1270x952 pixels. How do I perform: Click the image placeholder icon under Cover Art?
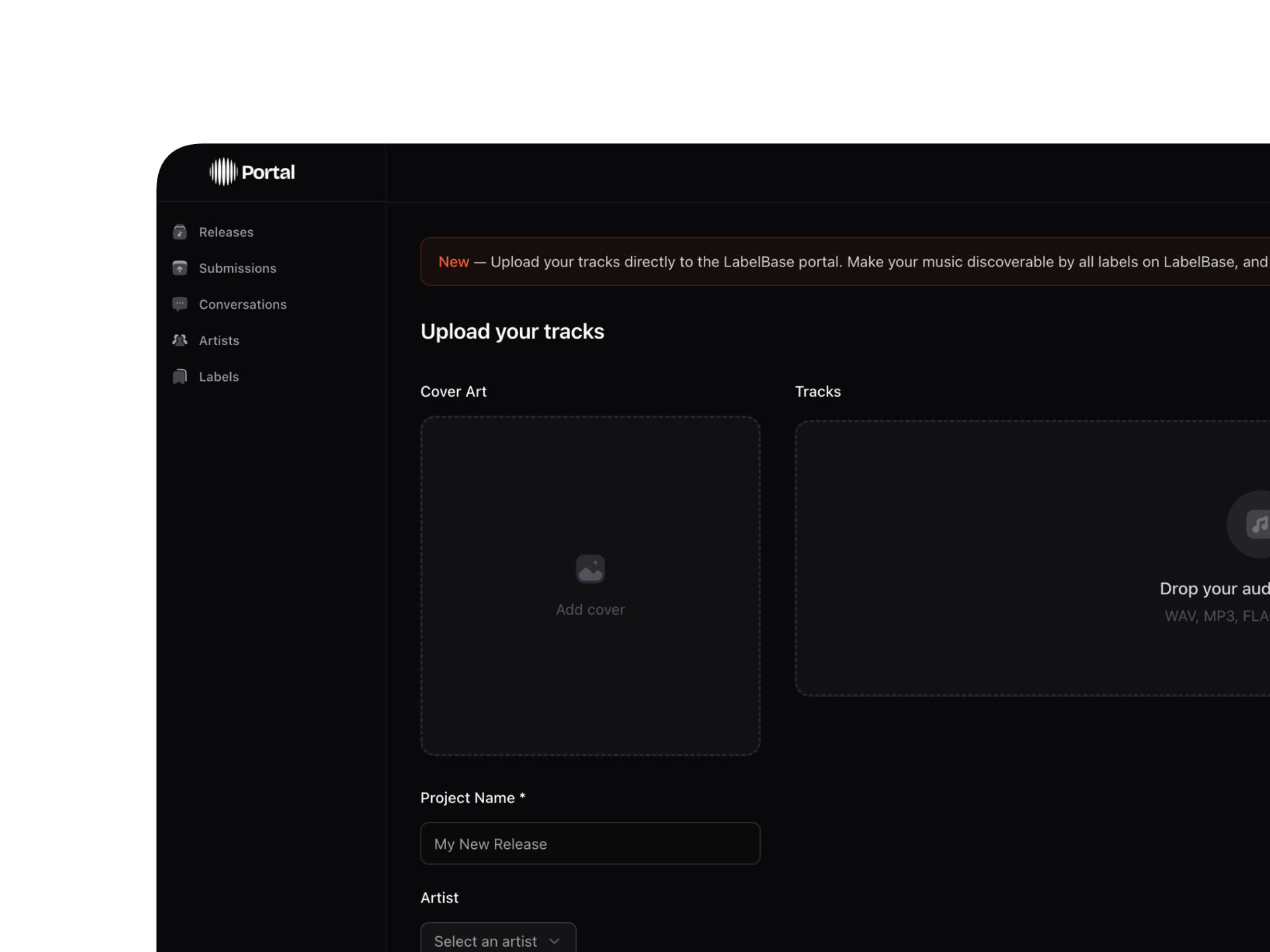click(590, 569)
